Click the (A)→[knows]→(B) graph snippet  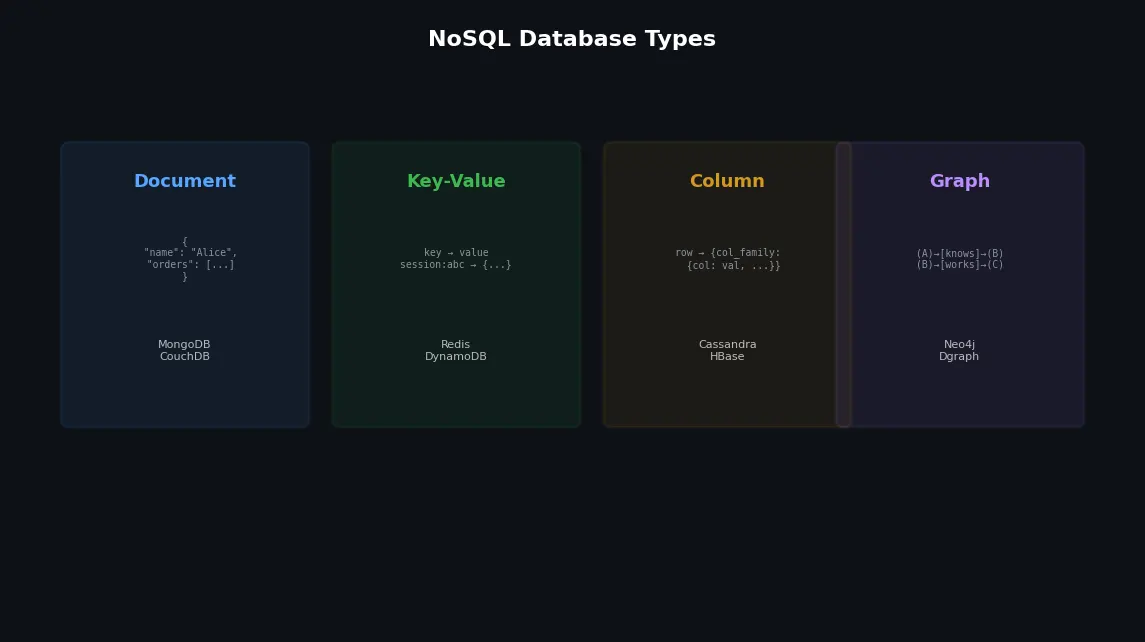tap(960, 253)
